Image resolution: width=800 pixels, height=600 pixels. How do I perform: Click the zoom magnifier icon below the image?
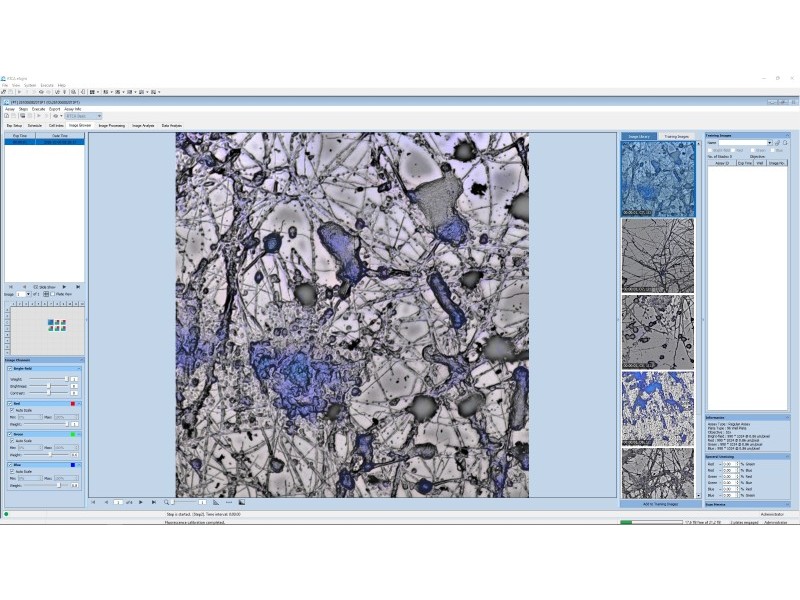(166, 503)
